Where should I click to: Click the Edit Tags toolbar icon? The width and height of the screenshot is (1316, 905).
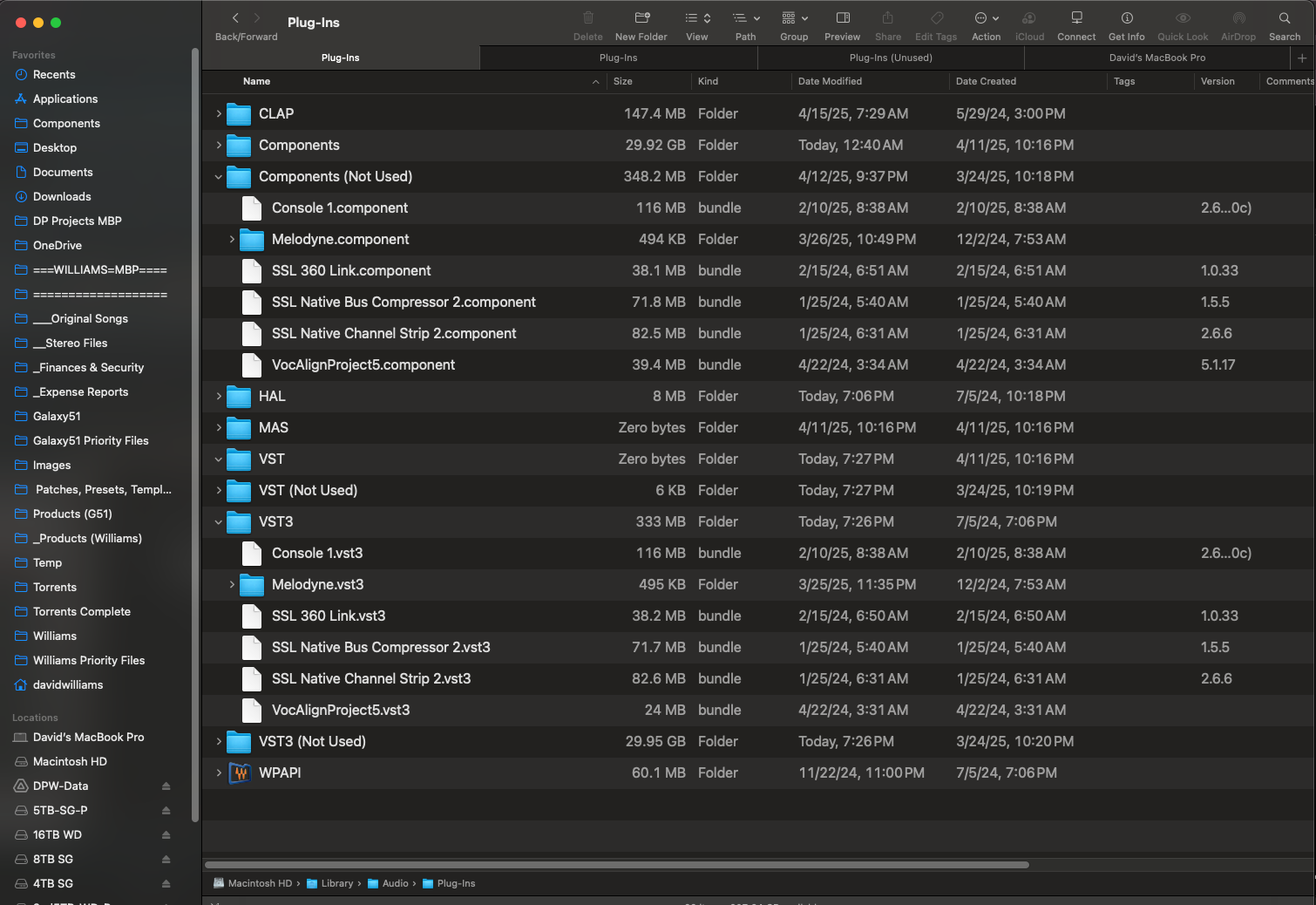click(937, 18)
